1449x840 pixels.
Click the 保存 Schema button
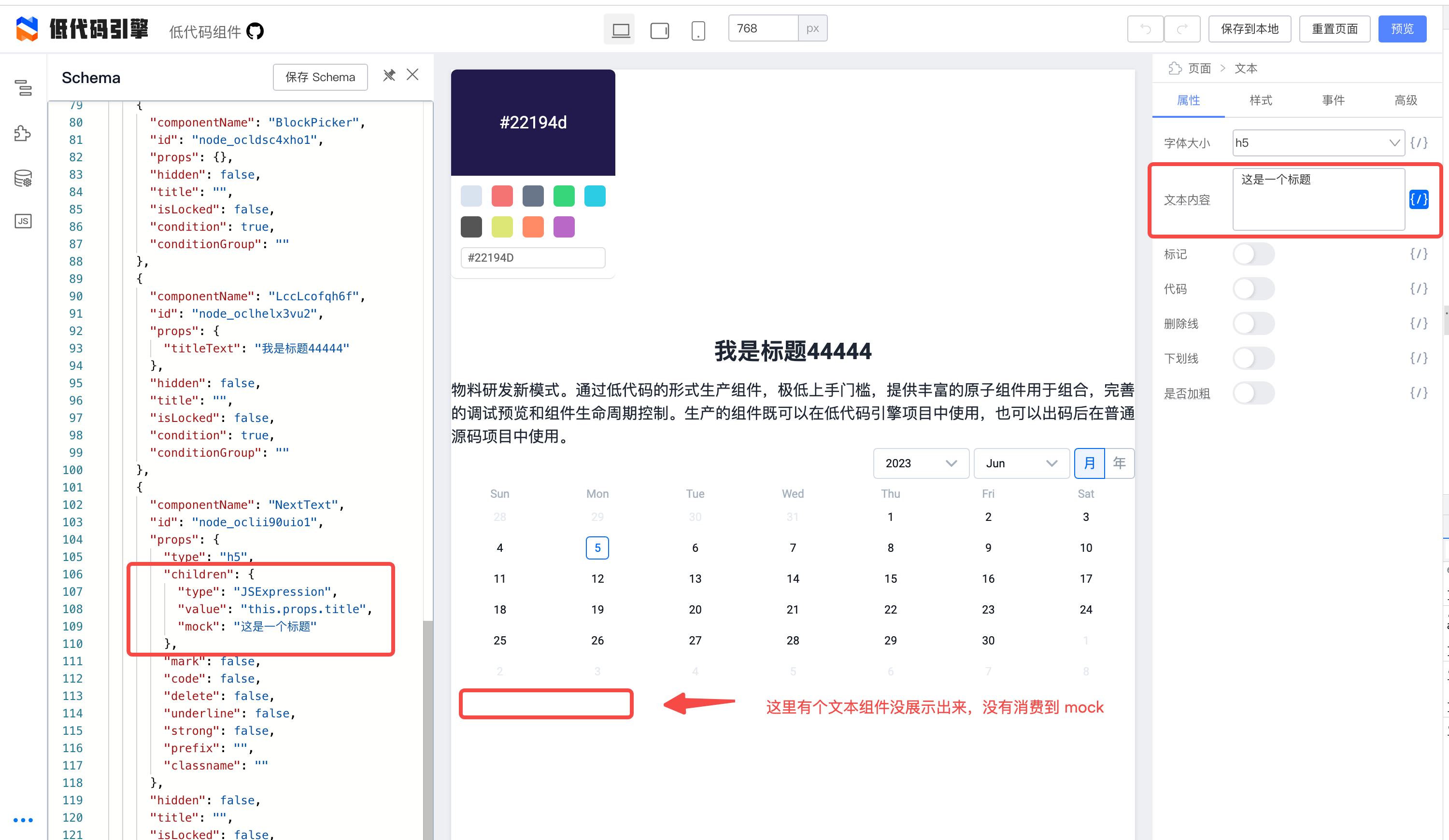(x=320, y=76)
